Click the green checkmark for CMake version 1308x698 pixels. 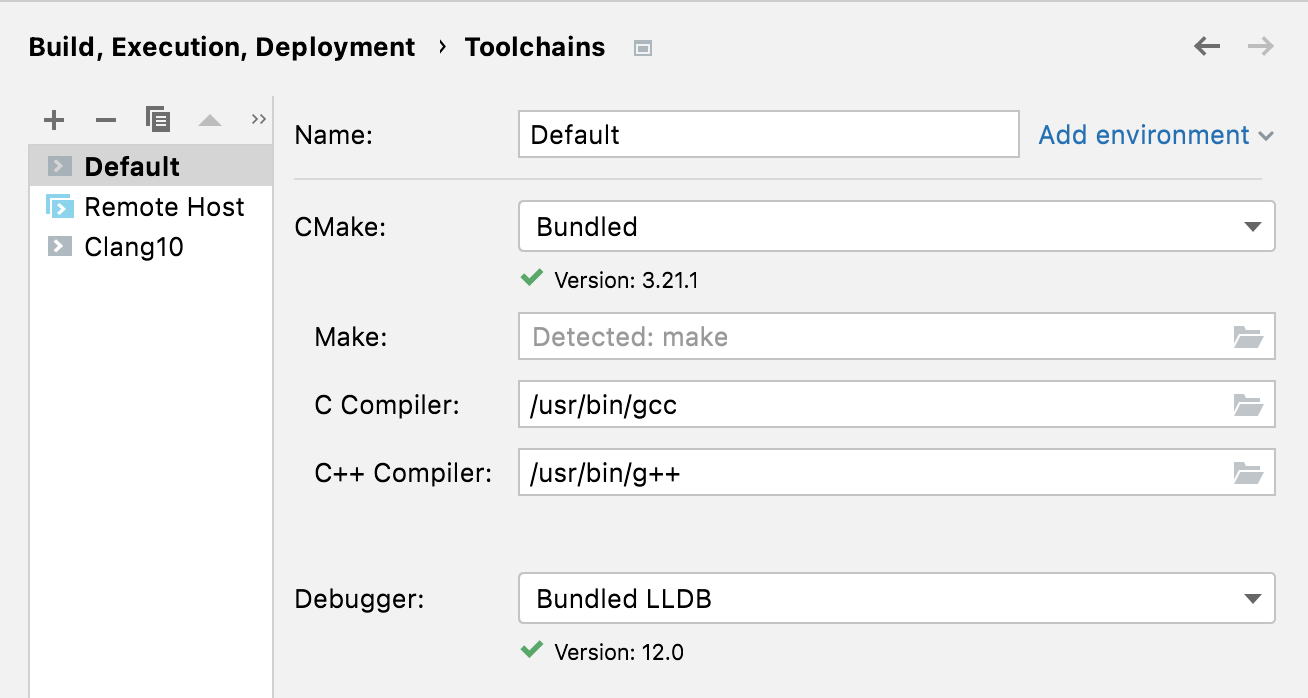(531, 279)
